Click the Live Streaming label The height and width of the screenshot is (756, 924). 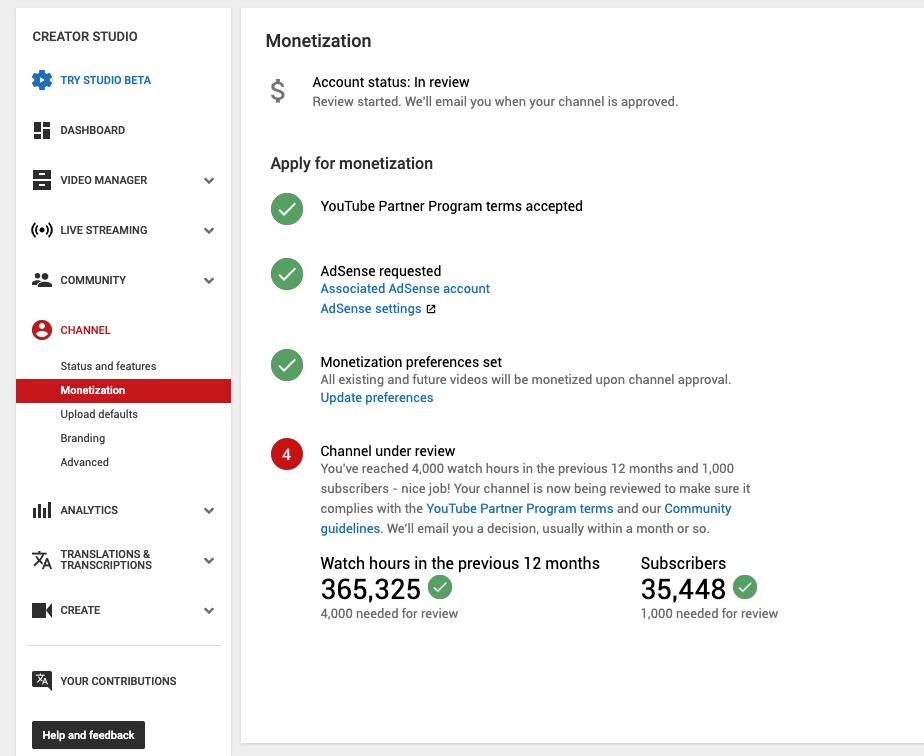[x=104, y=230]
